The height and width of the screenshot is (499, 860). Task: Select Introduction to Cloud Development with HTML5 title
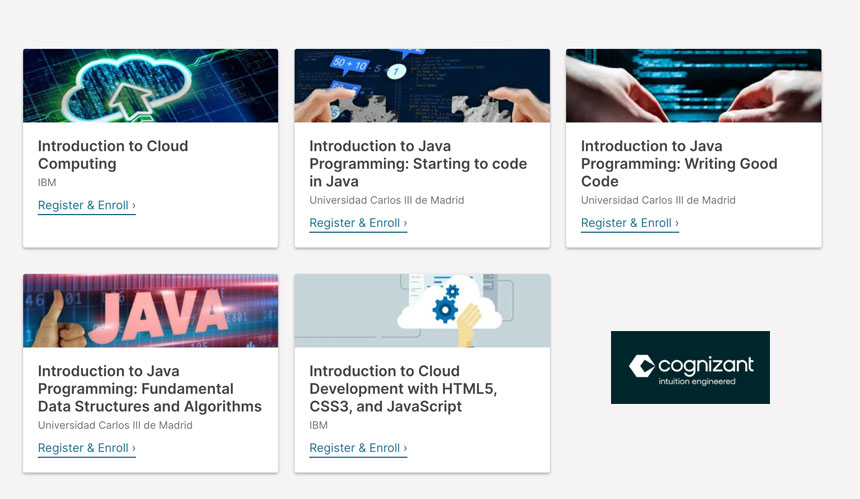(403, 389)
